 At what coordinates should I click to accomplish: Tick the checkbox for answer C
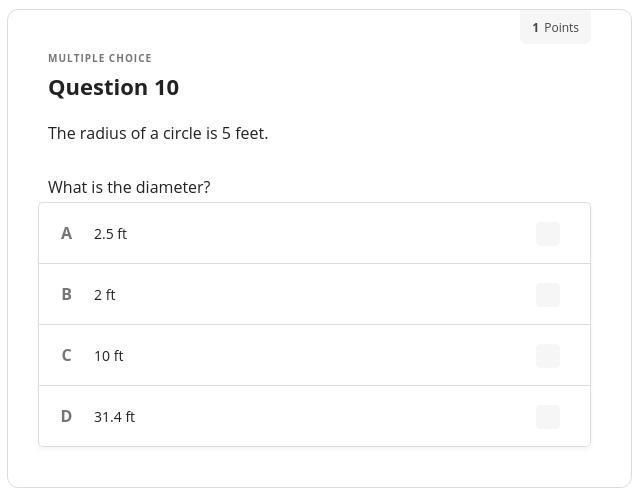[547, 356]
